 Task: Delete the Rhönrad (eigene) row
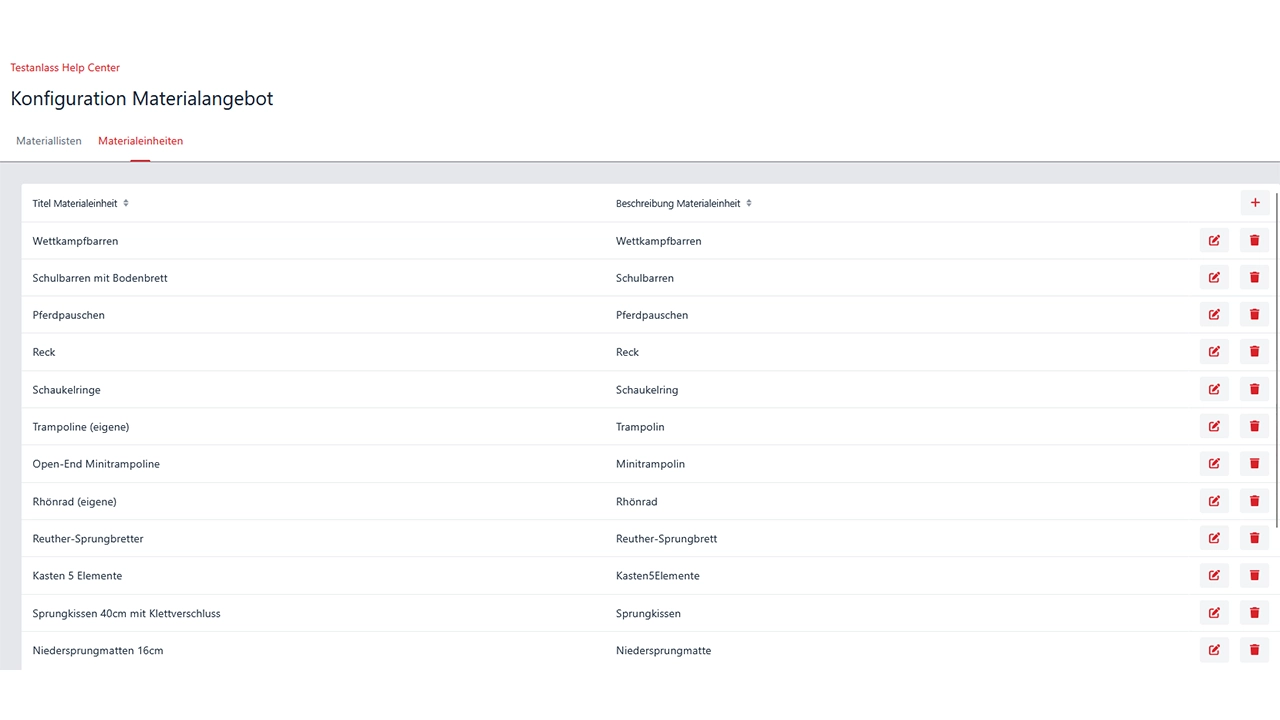(1255, 501)
